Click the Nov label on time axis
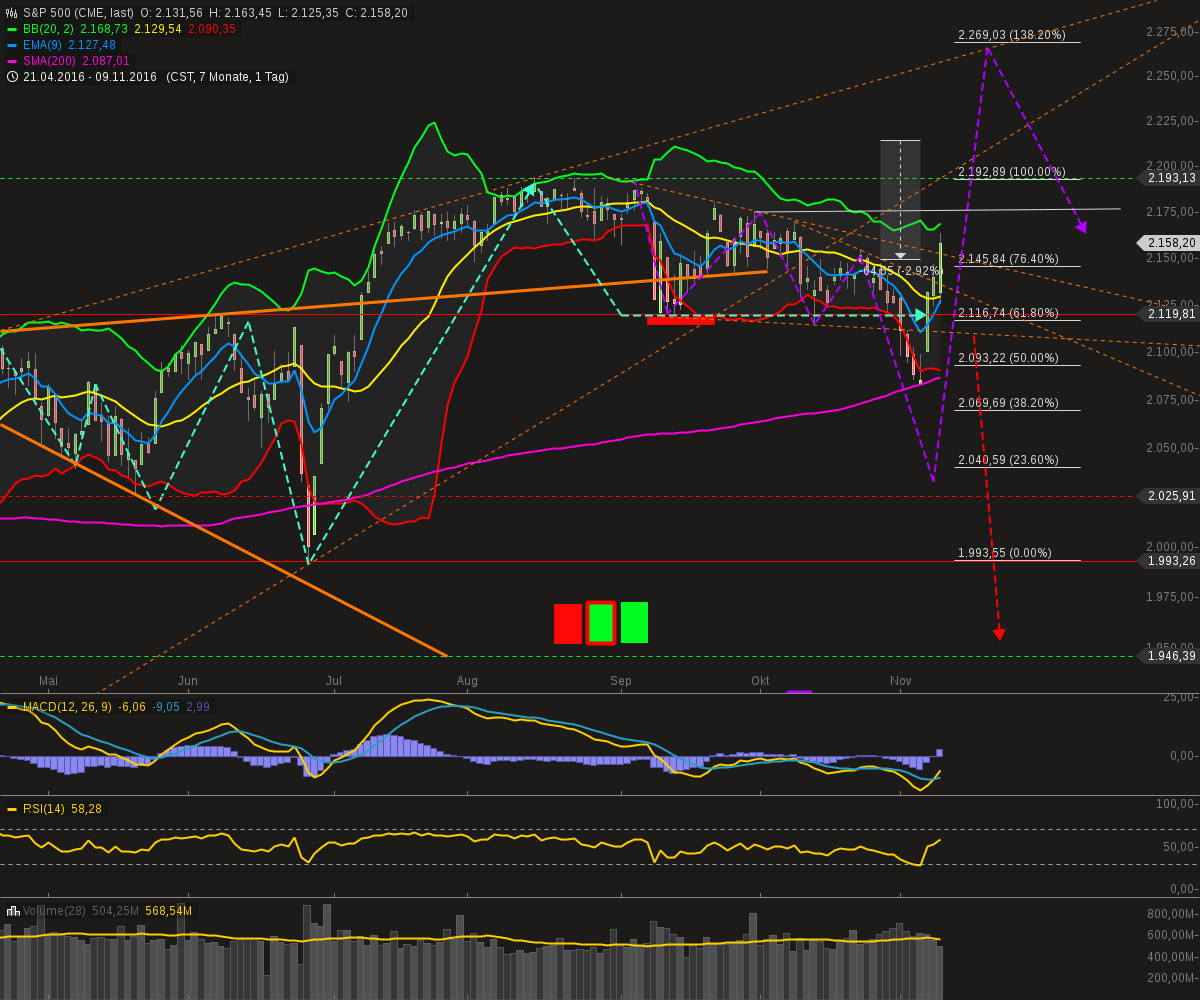The width and height of the screenshot is (1200, 1000). click(901, 680)
